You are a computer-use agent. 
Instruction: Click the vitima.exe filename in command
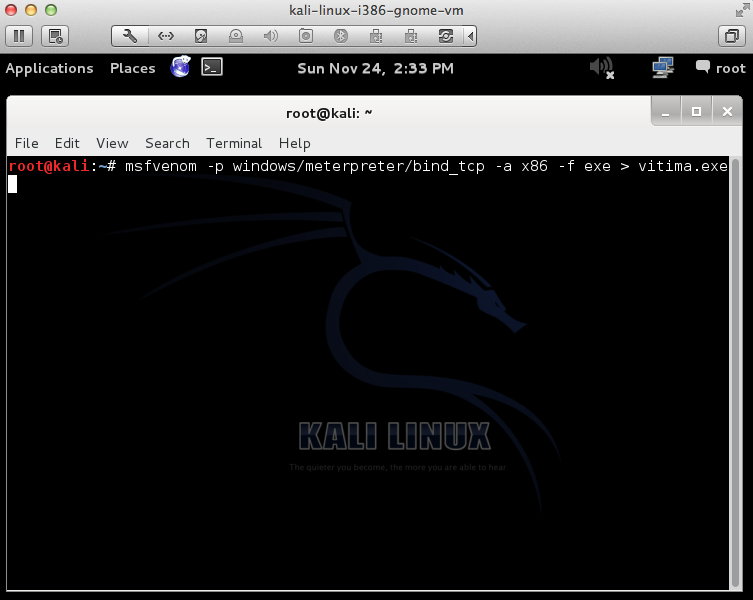click(x=683, y=166)
